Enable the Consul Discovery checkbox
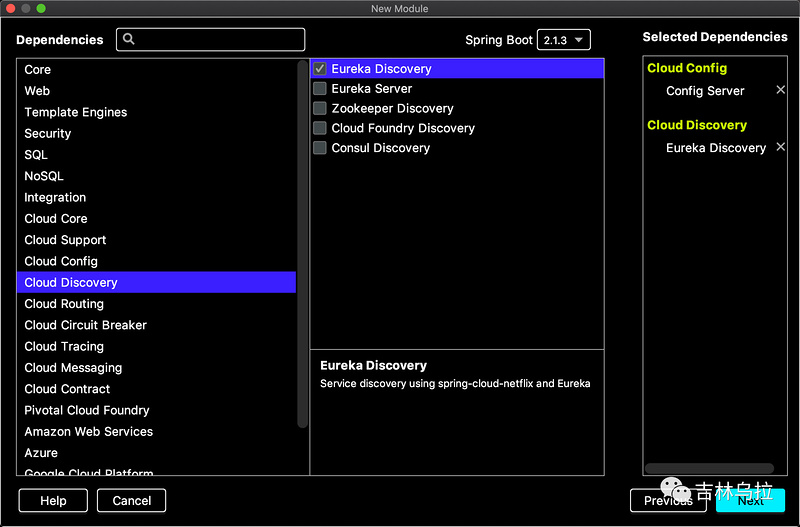Image resolution: width=800 pixels, height=527 pixels. [x=320, y=147]
